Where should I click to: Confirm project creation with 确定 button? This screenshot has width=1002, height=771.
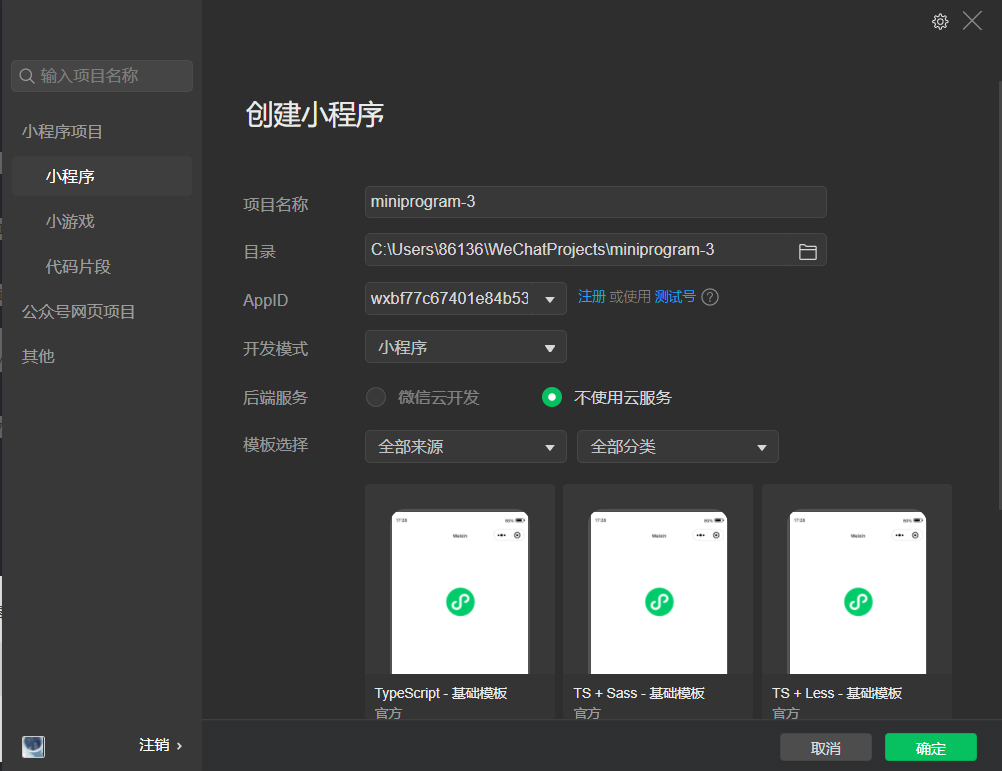(931, 747)
